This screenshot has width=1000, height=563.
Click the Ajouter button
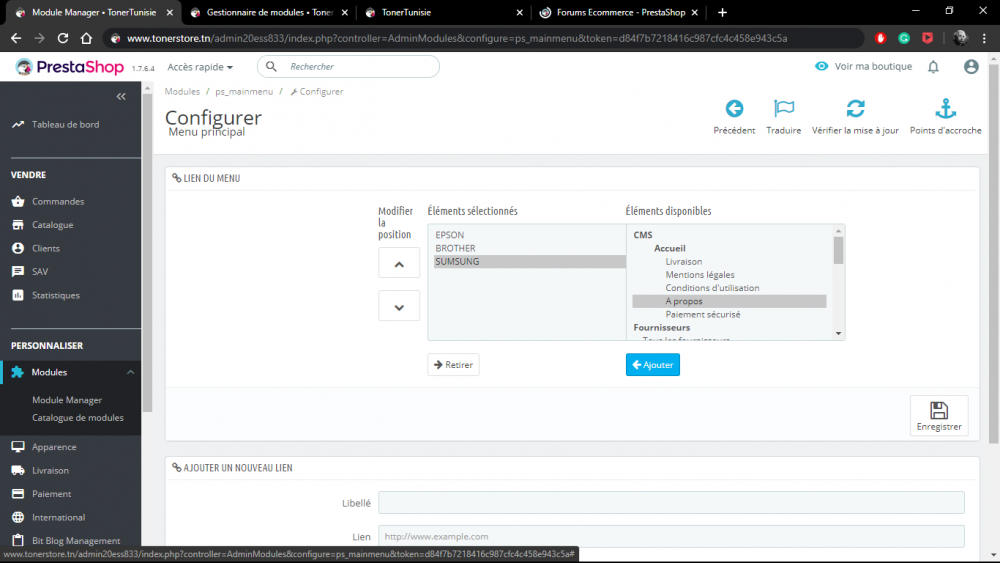coord(652,365)
